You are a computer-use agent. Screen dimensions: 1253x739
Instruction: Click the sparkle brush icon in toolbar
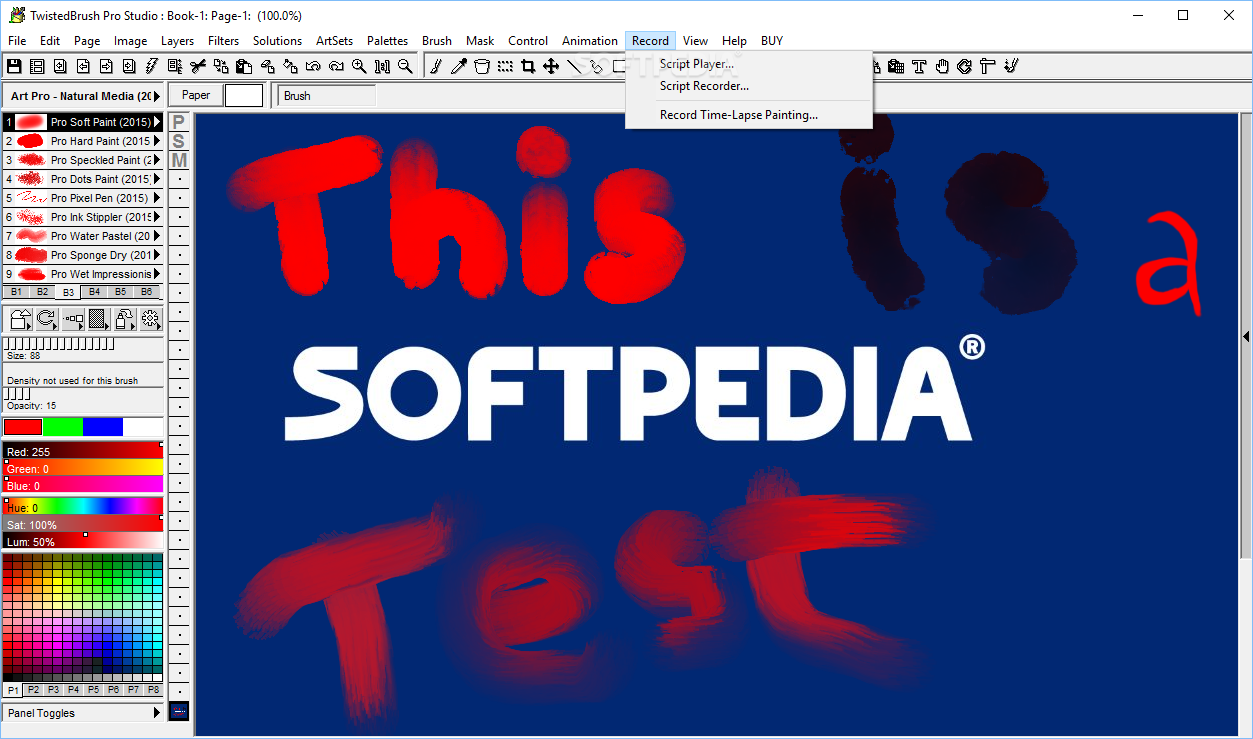click(x=1011, y=66)
